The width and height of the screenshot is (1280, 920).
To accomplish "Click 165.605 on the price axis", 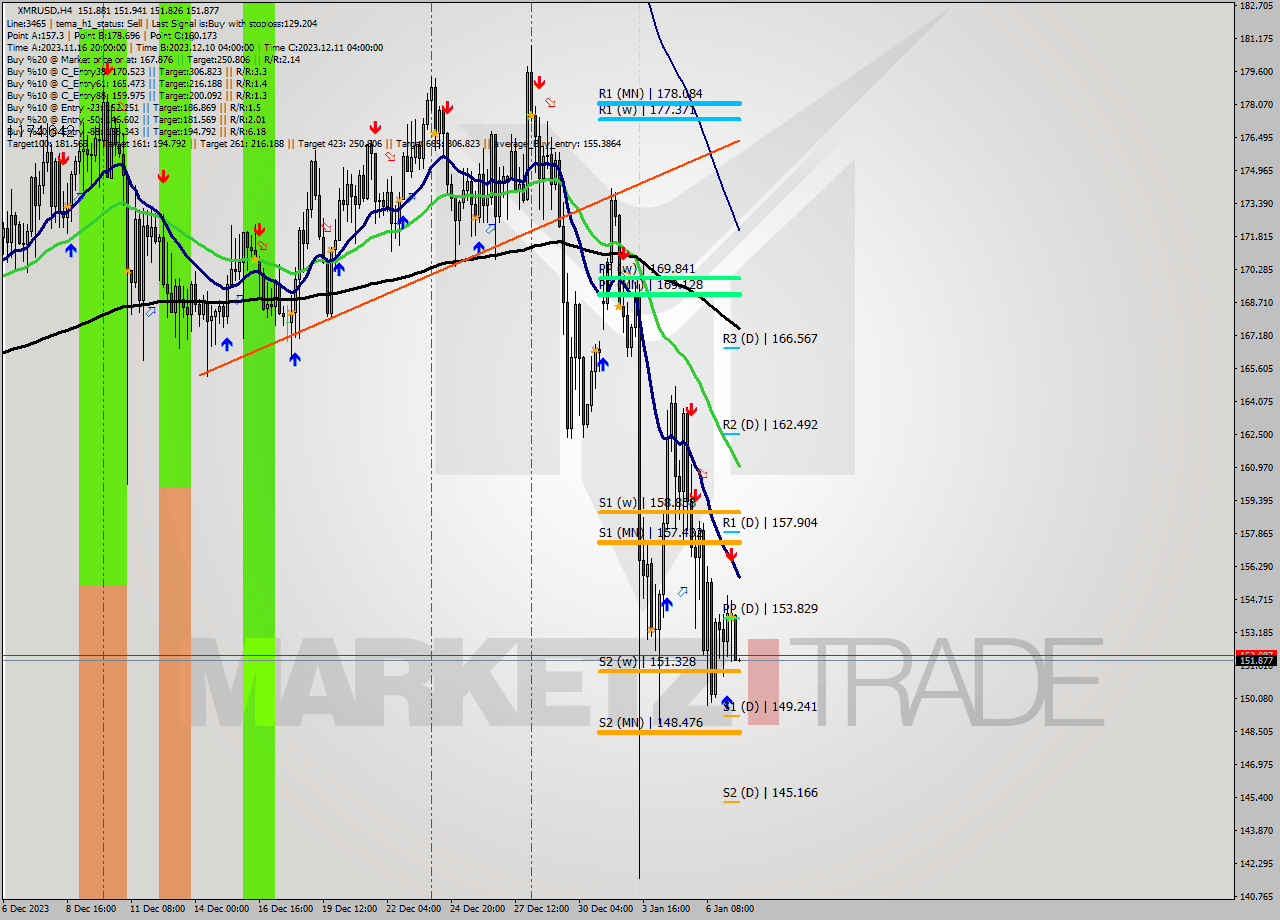I will pyautogui.click(x=1255, y=369).
